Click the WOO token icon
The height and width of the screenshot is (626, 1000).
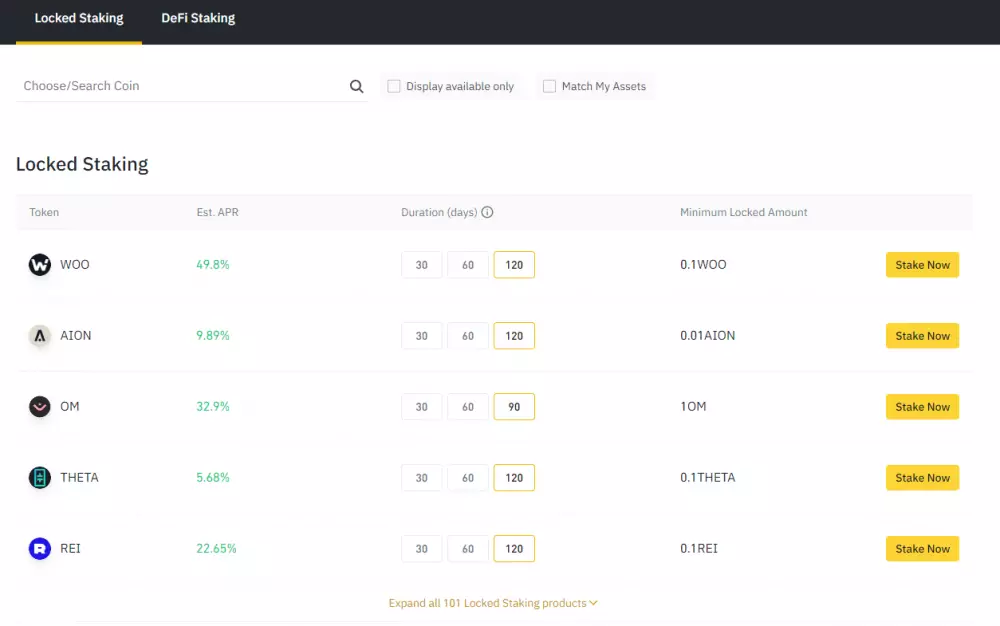[39, 264]
